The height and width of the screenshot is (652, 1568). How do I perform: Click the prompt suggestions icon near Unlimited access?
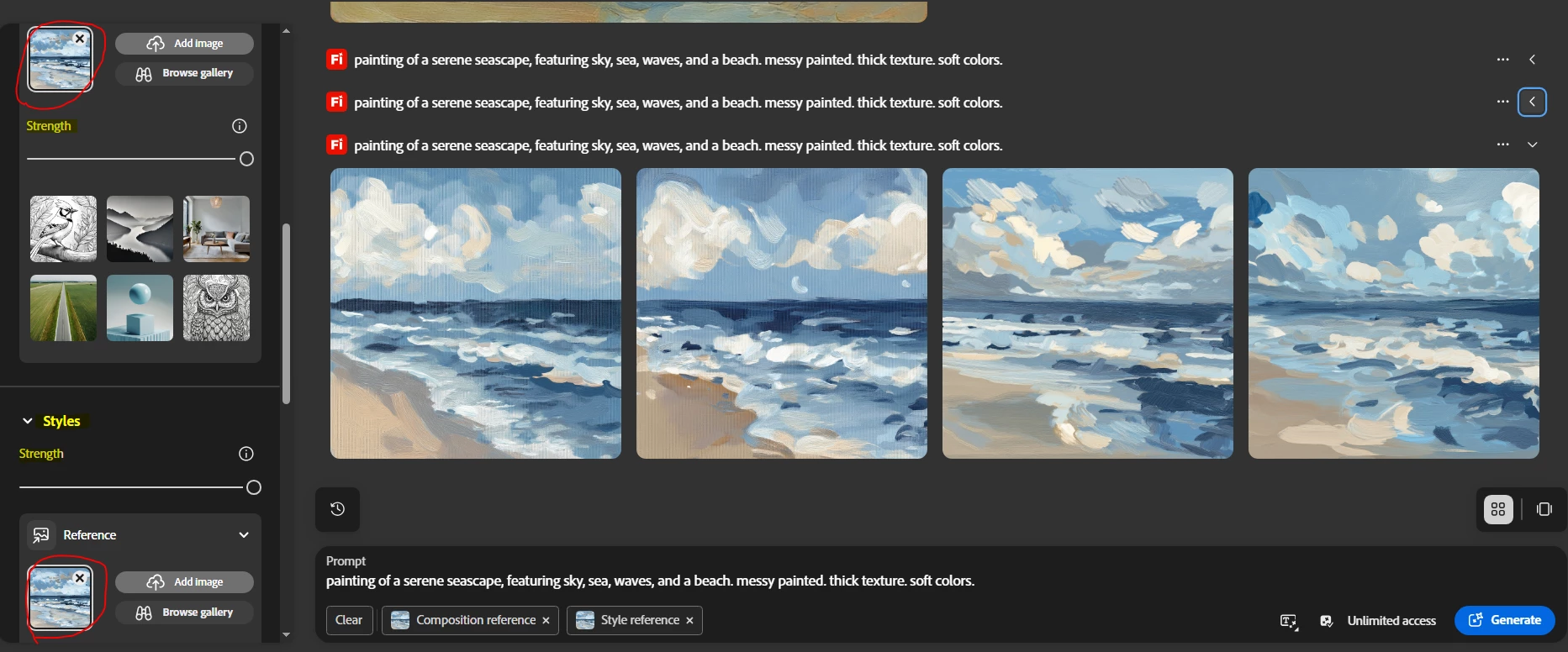(x=1288, y=621)
